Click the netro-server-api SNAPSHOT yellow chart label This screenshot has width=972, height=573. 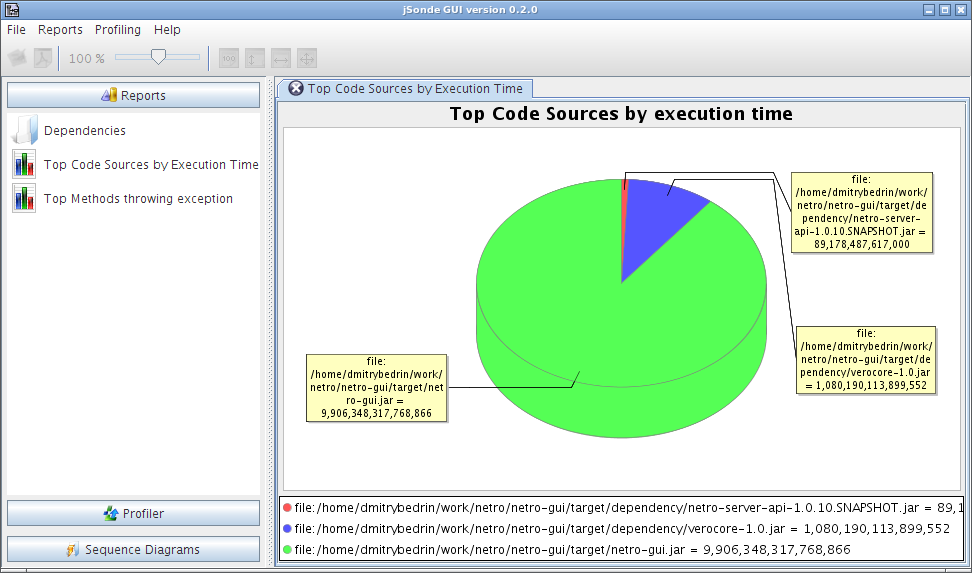(x=862, y=212)
